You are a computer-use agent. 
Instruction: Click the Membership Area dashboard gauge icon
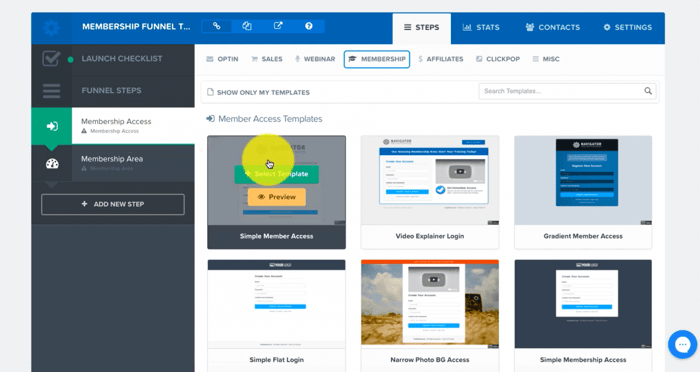click(x=52, y=163)
